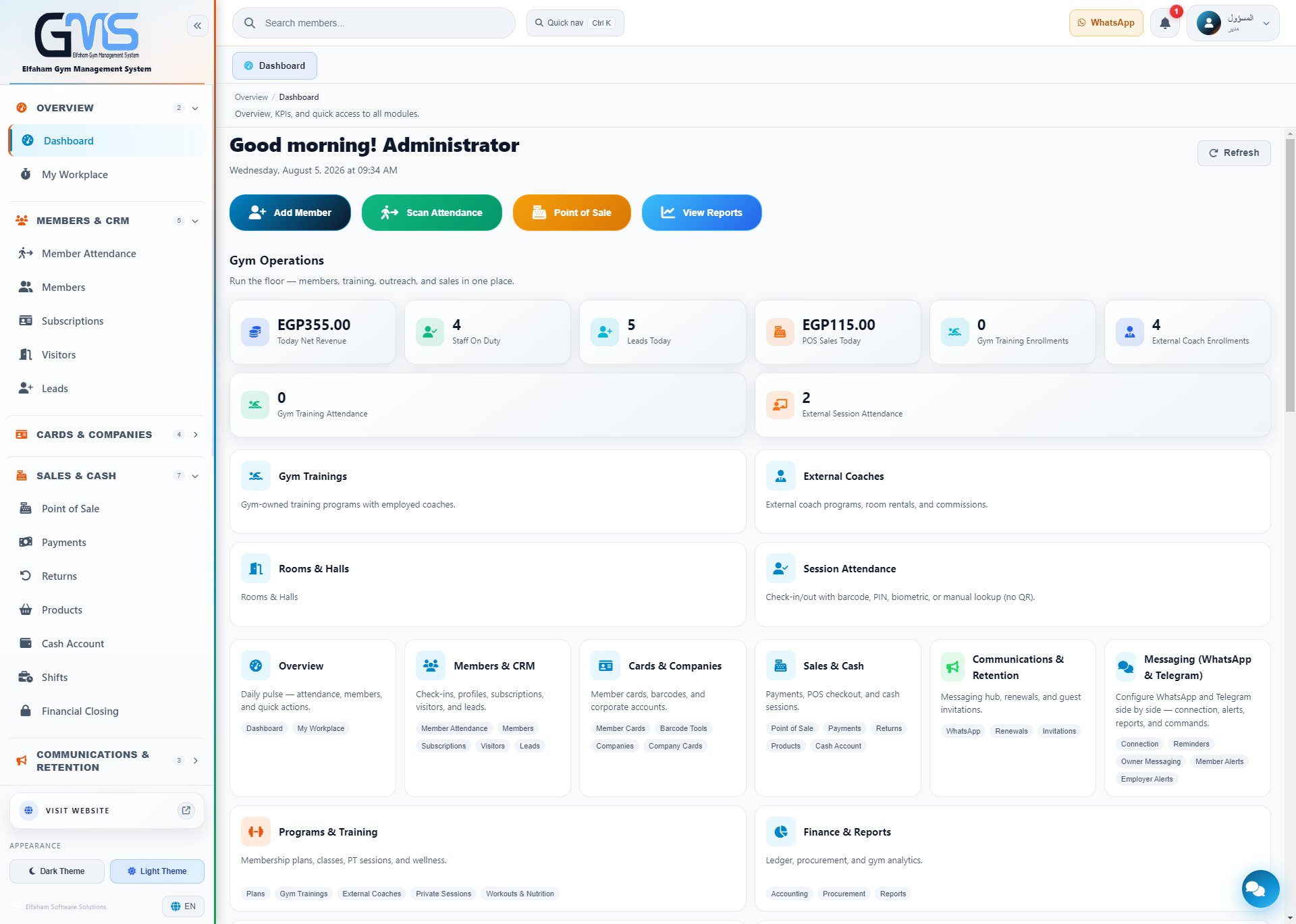The image size is (1296, 924).
Task: Collapse the SALES & CASH section
Action: [195, 476]
